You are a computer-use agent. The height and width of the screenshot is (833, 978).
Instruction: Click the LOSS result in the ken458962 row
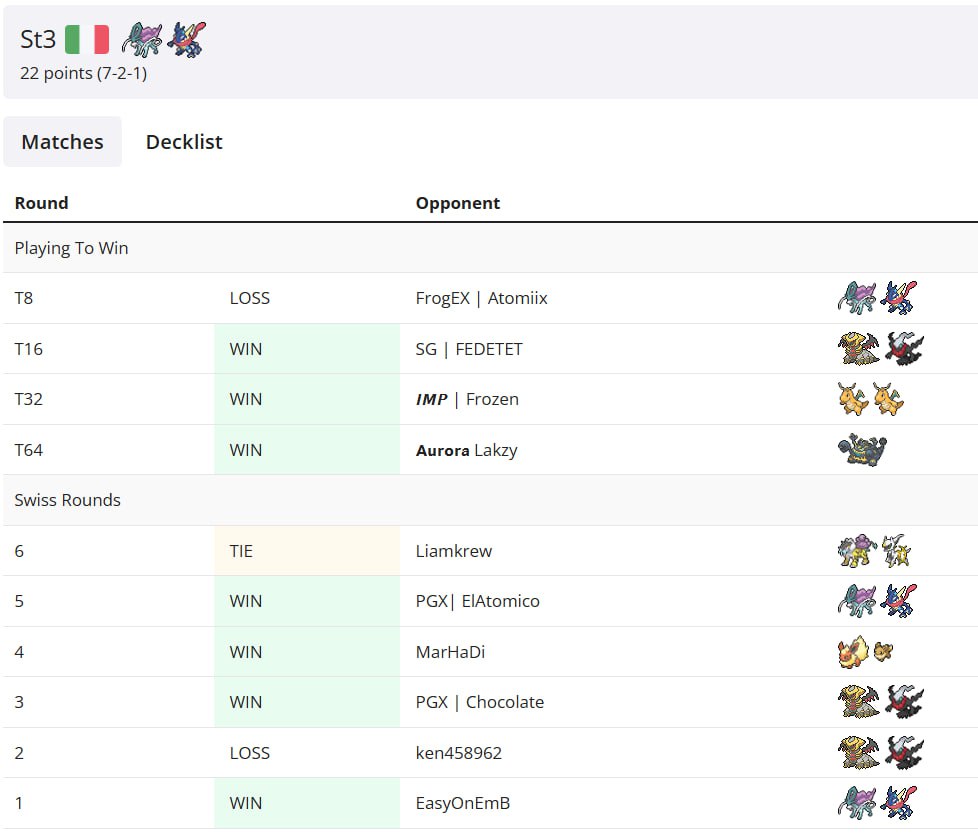coord(249,753)
